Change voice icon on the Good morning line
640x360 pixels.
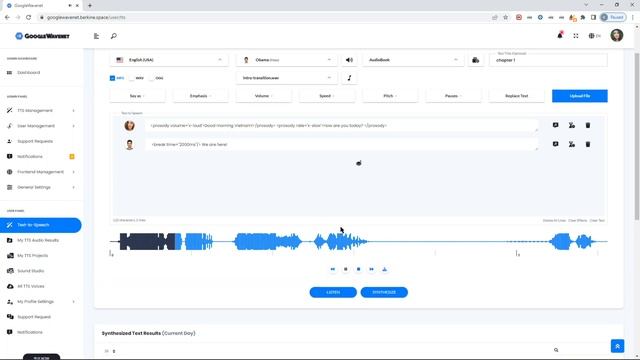(x=572, y=125)
